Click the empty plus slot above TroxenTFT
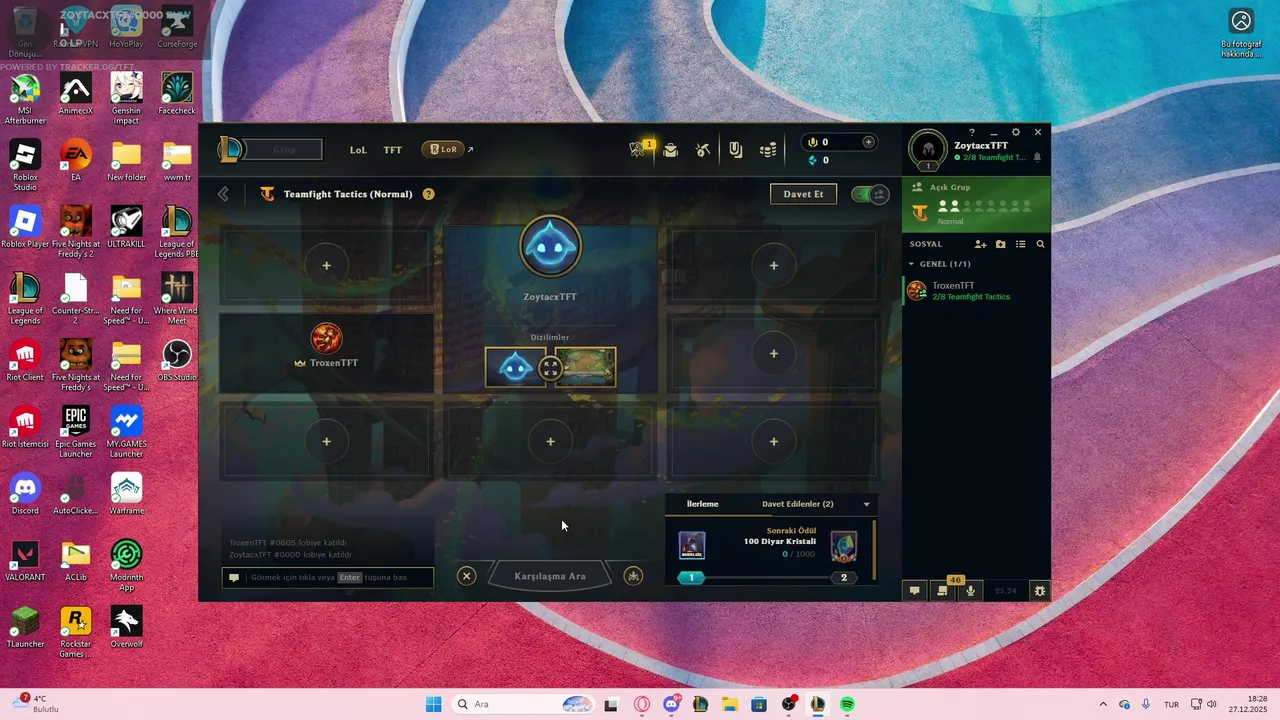Viewport: 1280px width, 720px height. point(326,266)
